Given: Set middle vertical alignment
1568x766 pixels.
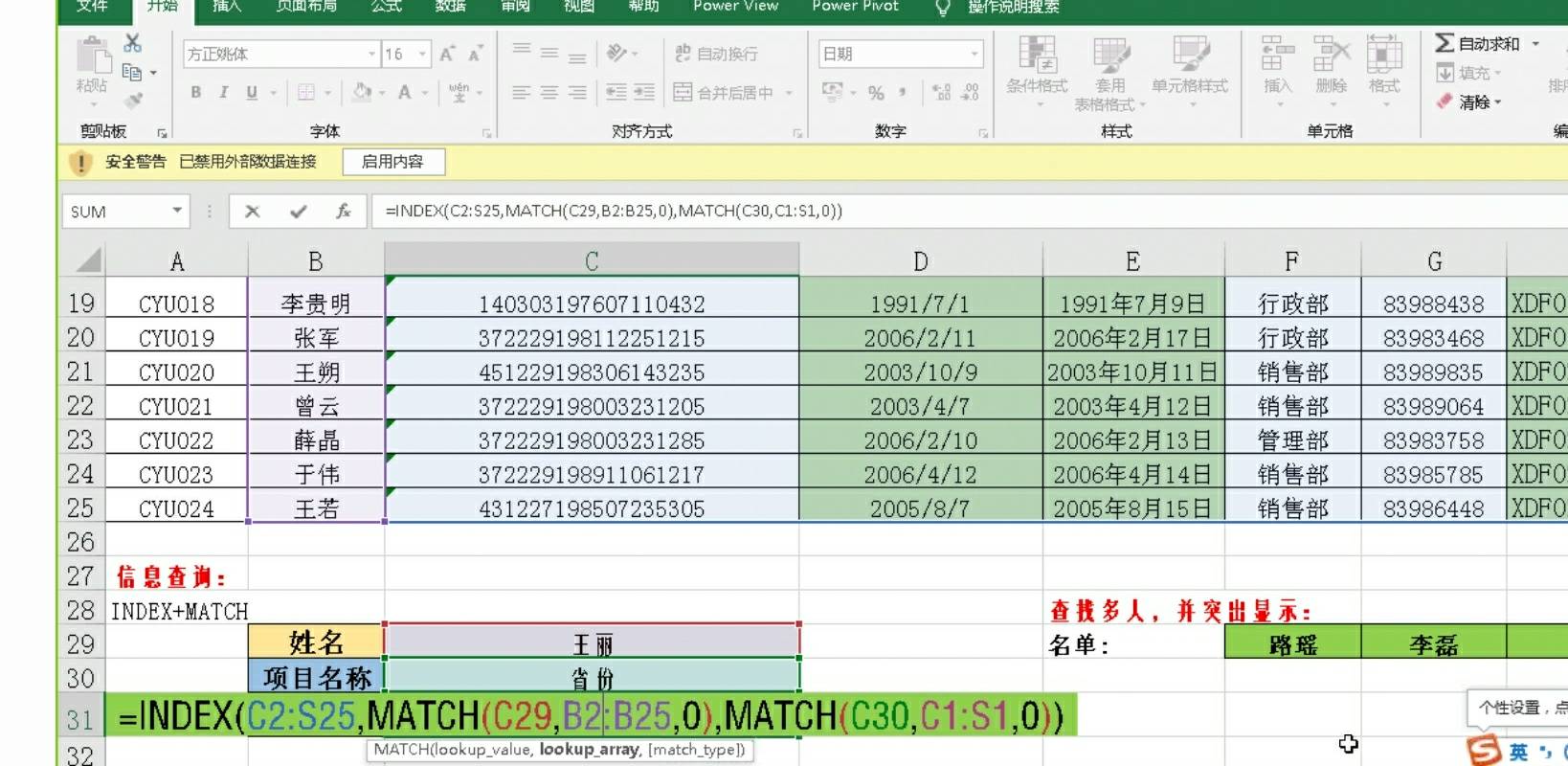Looking at the screenshot, I should (549, 54).
